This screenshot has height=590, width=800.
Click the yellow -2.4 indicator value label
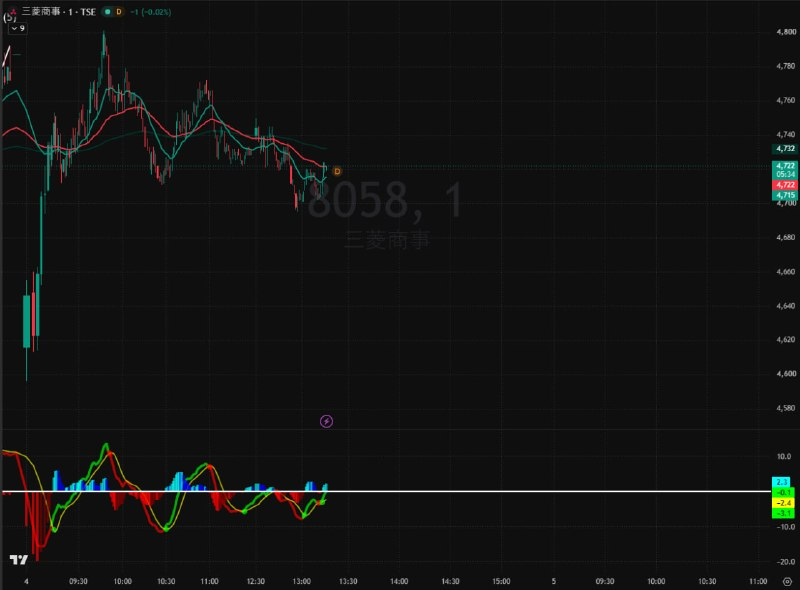pos(783,503)
